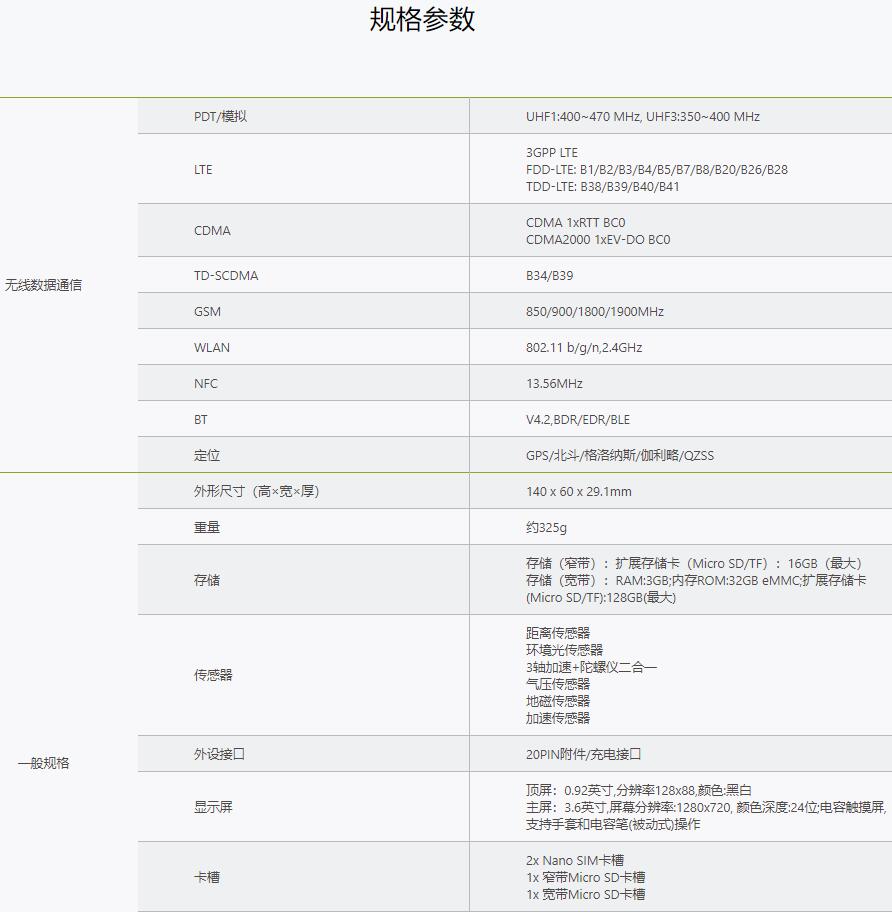Select the 距离传感器 entry
This screenshot has width=892, height=912.
558,632
